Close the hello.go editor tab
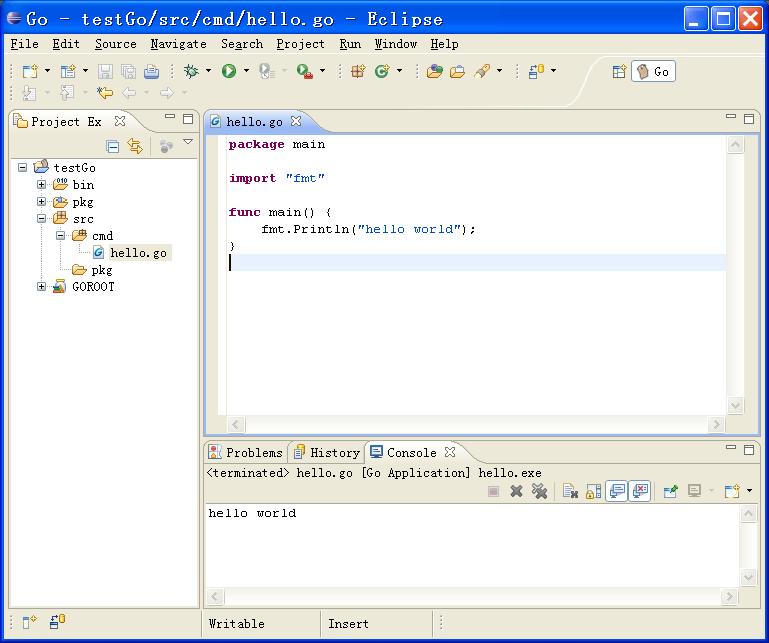769x643 pixels. pos(295,121)
